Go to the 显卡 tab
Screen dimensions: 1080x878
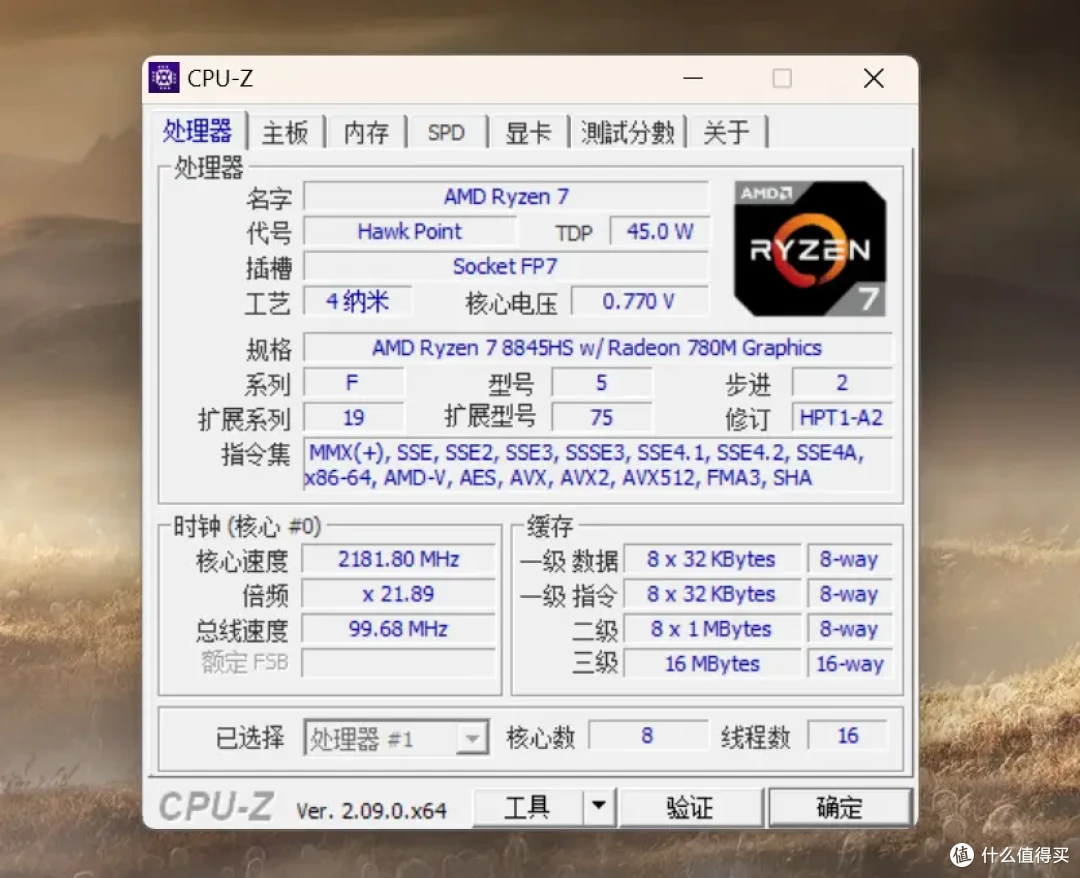pyautogui.click(x=528, y=132)
